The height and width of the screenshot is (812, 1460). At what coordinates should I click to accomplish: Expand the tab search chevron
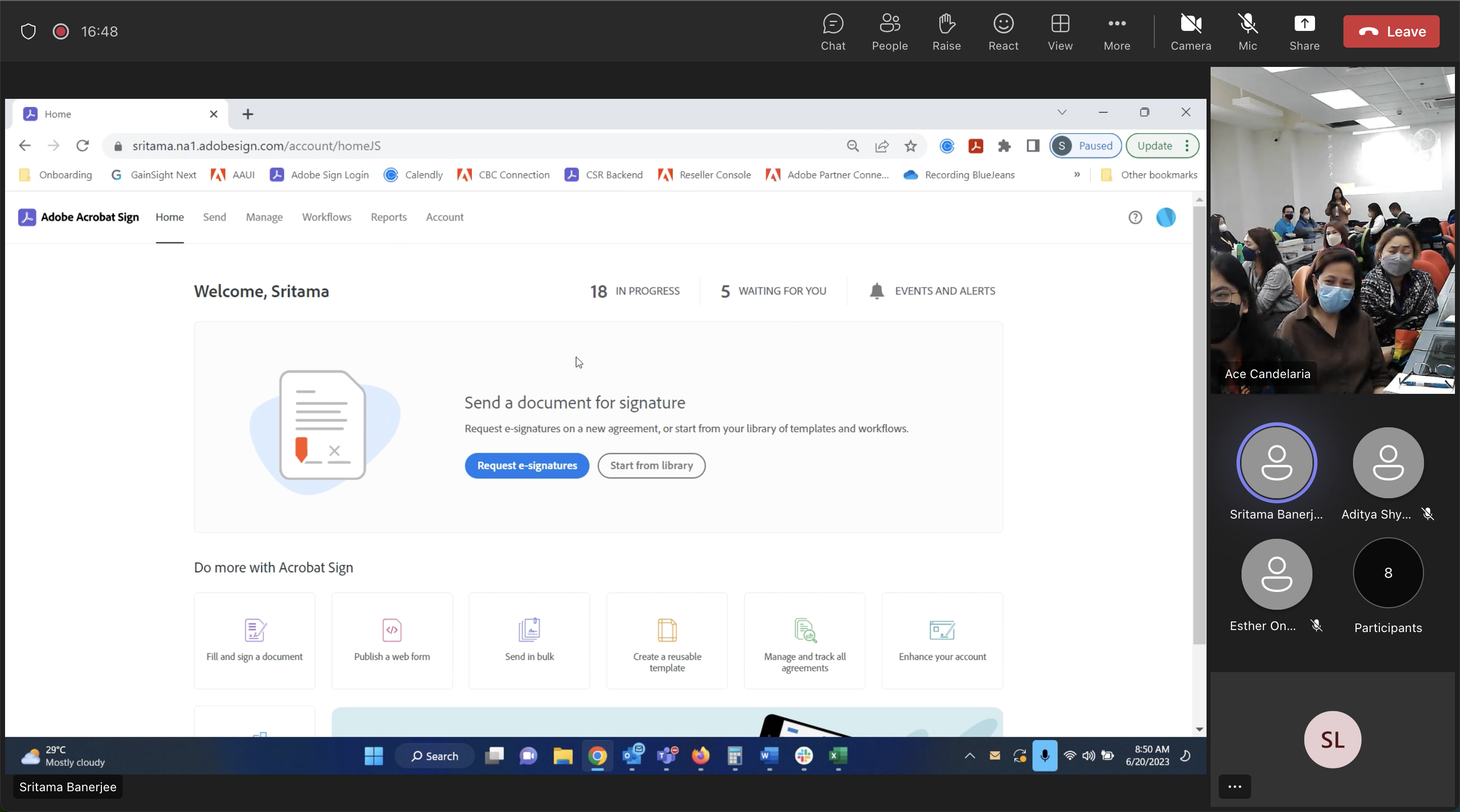click(x=1062, y=112)
